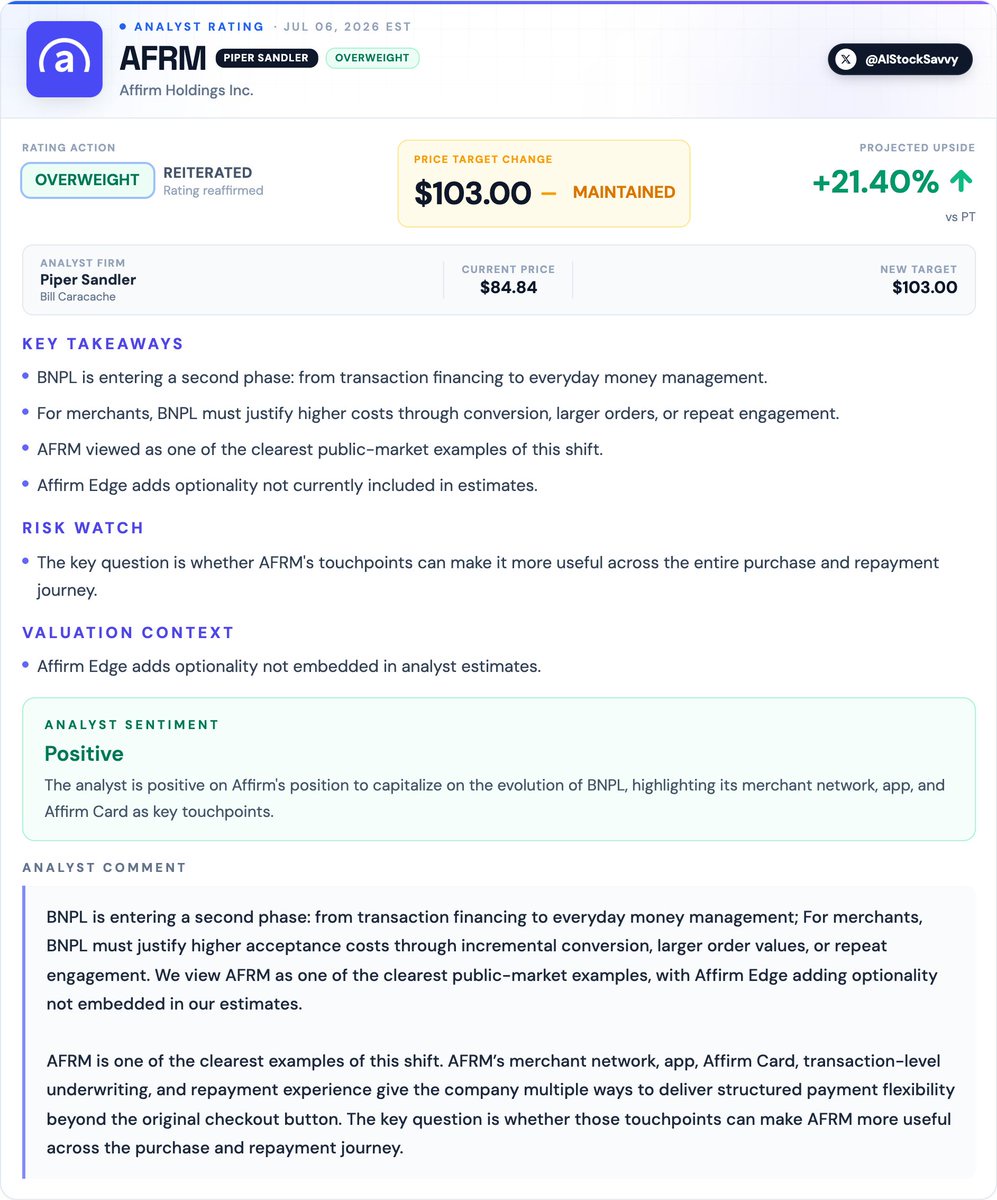Screen dimensions: 997x1200
Task: Click the blue dot beside Analyst Rating
Action: (123, 27)
